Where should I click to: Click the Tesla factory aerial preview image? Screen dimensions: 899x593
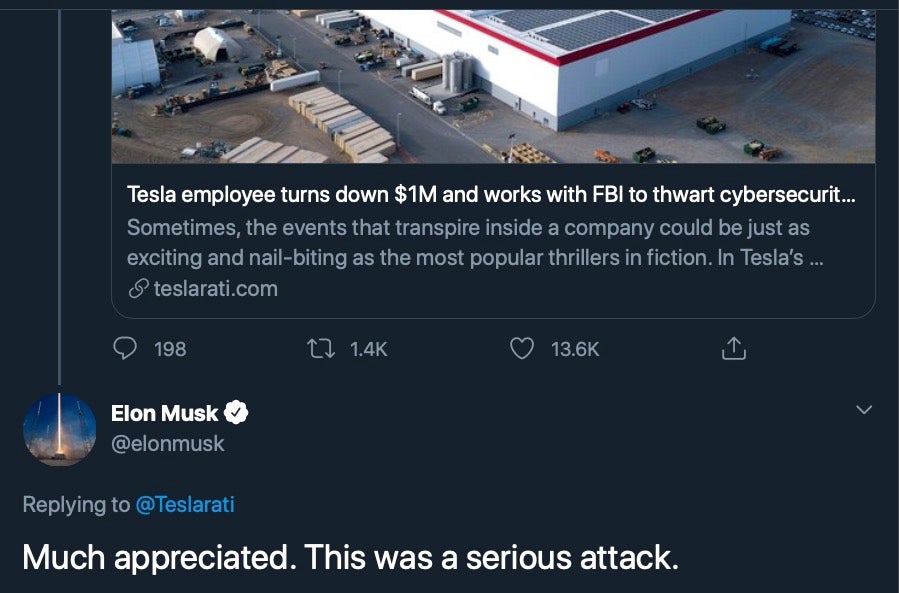[492, 85]
